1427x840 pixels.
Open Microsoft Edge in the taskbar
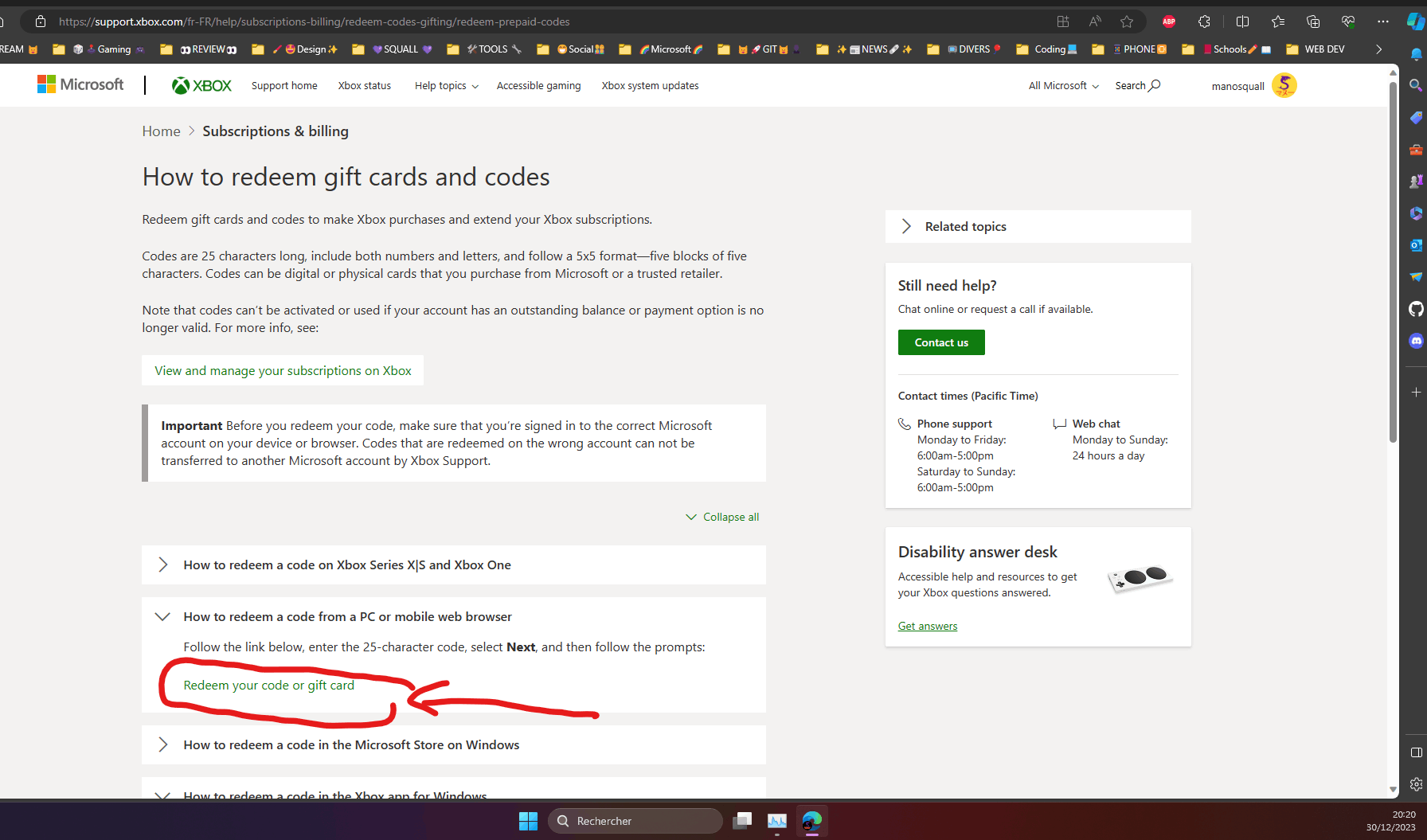811,821
